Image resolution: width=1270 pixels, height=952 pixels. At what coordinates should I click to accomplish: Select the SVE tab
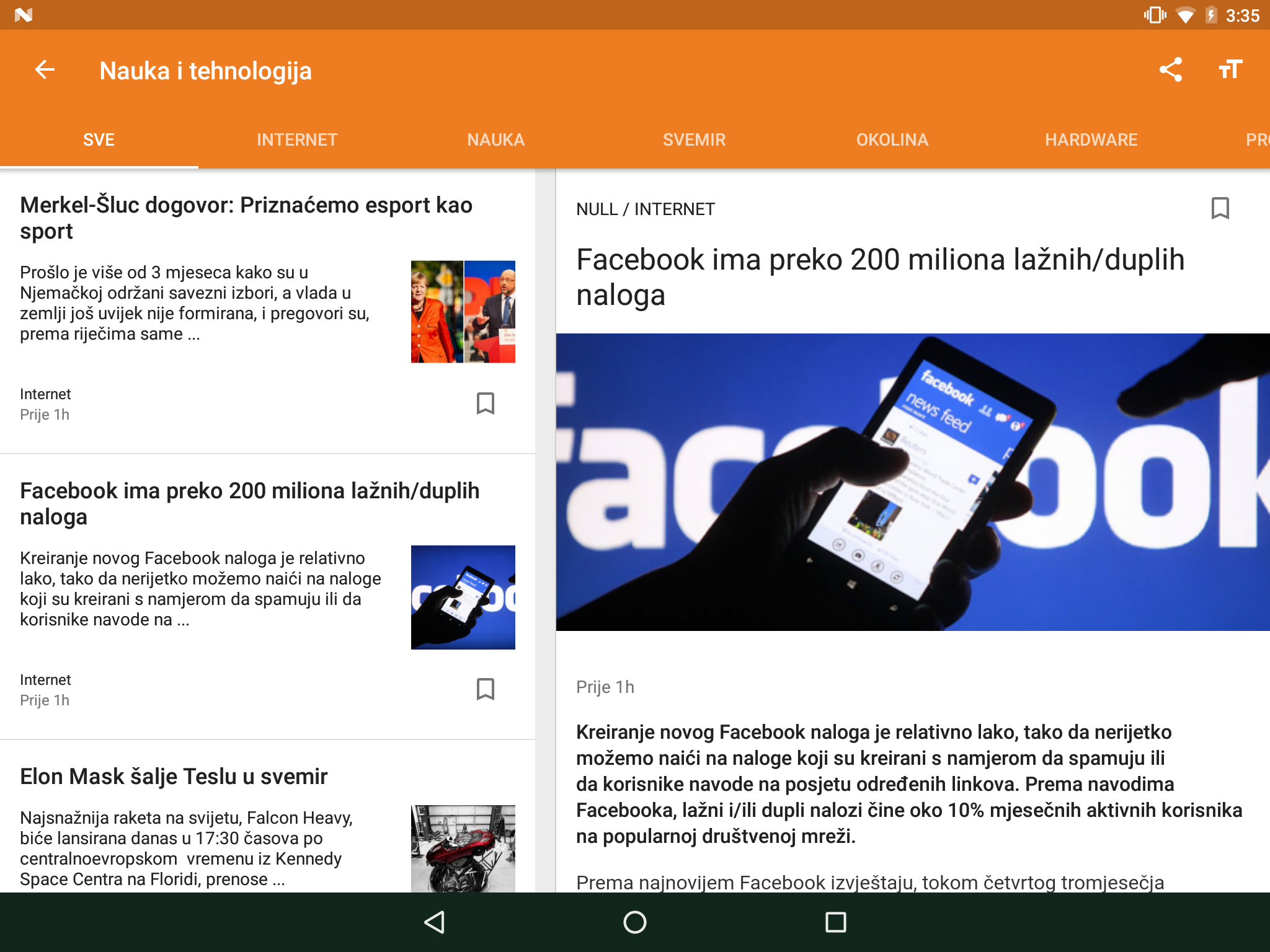(99, 140)
